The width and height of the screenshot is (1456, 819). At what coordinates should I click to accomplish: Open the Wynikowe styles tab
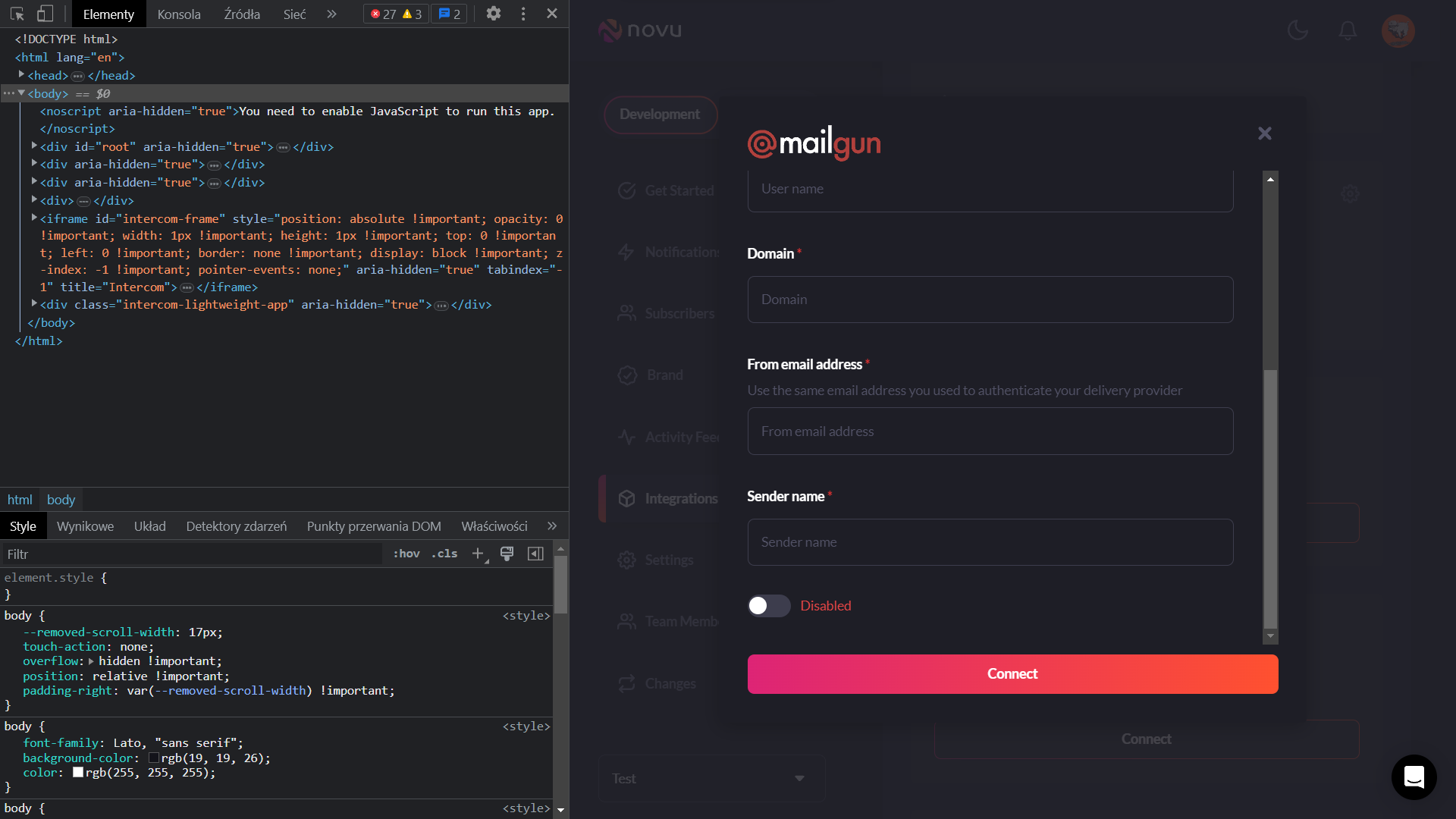pos(85,526)
